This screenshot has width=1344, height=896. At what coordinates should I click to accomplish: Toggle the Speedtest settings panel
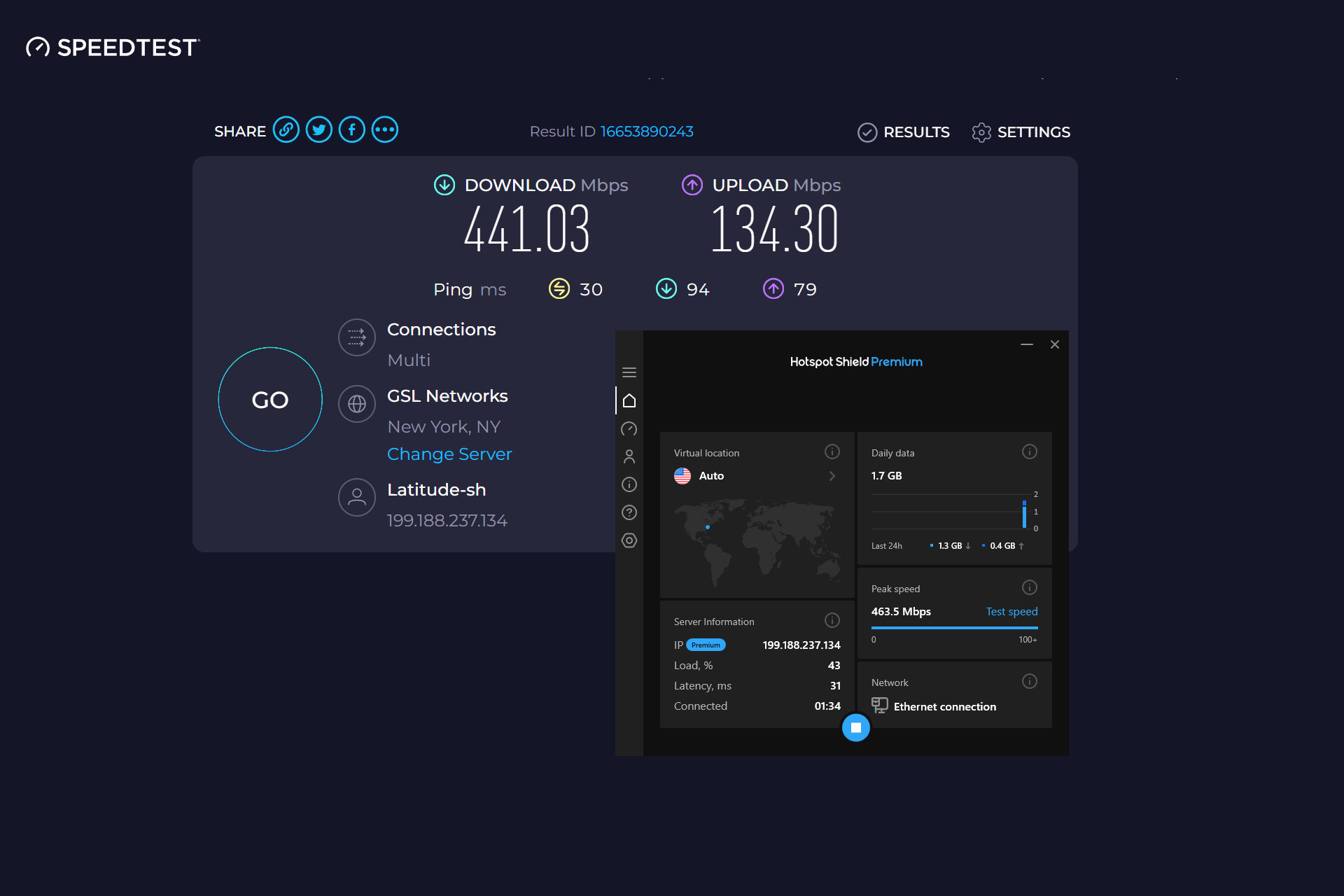1021,131
